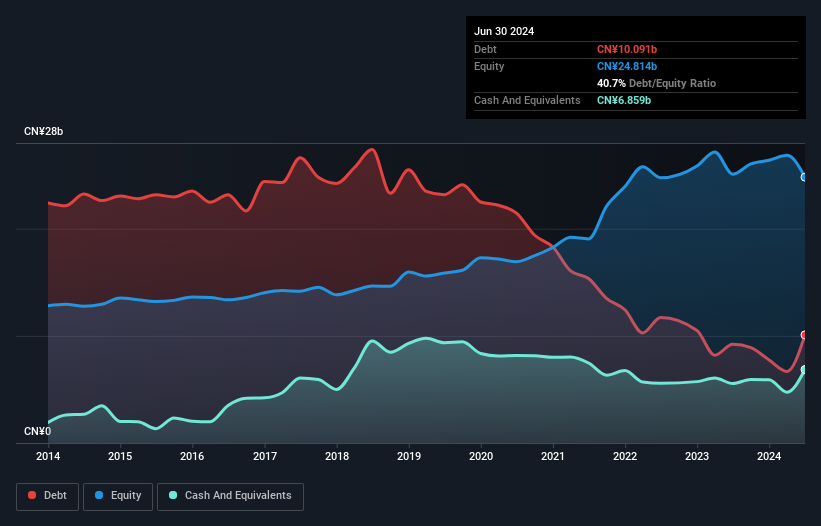Click the red Debt legend dot
Viewport: 821px width, 526px height.
pos(32,495)
